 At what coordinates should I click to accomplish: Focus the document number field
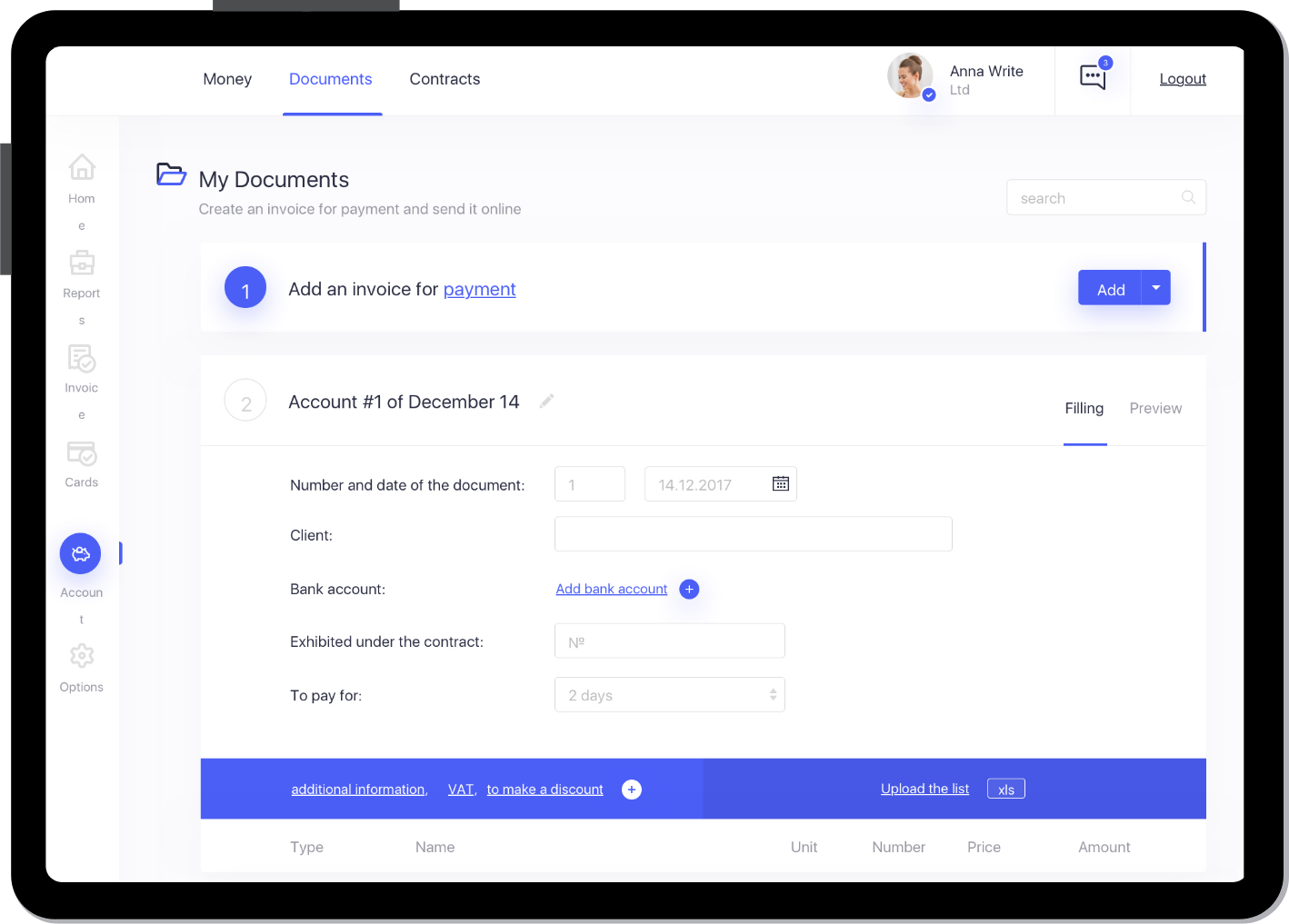[590, 484]
